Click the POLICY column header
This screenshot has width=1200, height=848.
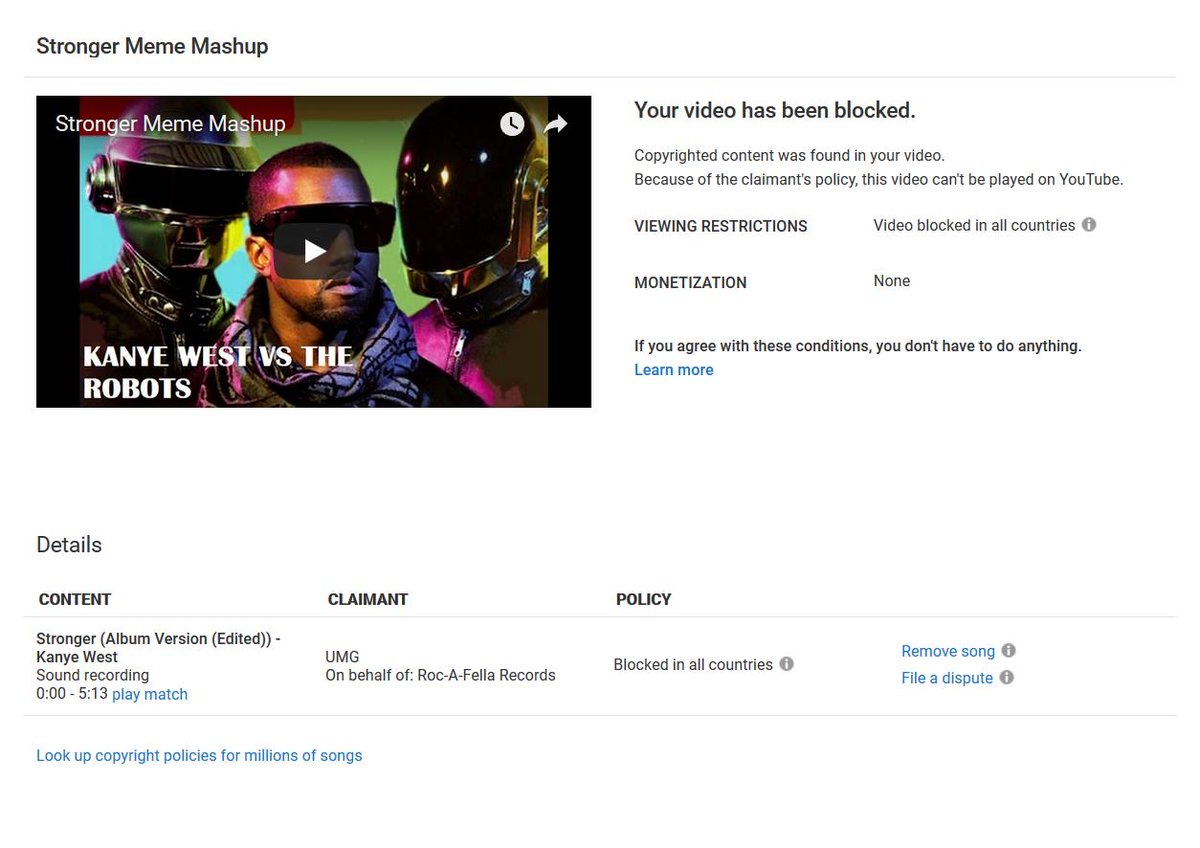coord(643,600)
